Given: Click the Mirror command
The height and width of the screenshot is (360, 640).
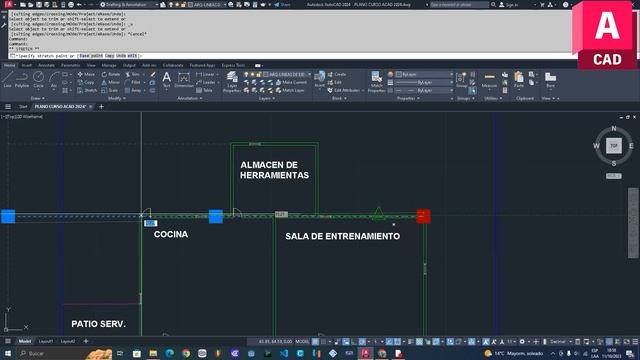Looking at the screenshot, I should (111, 82).
